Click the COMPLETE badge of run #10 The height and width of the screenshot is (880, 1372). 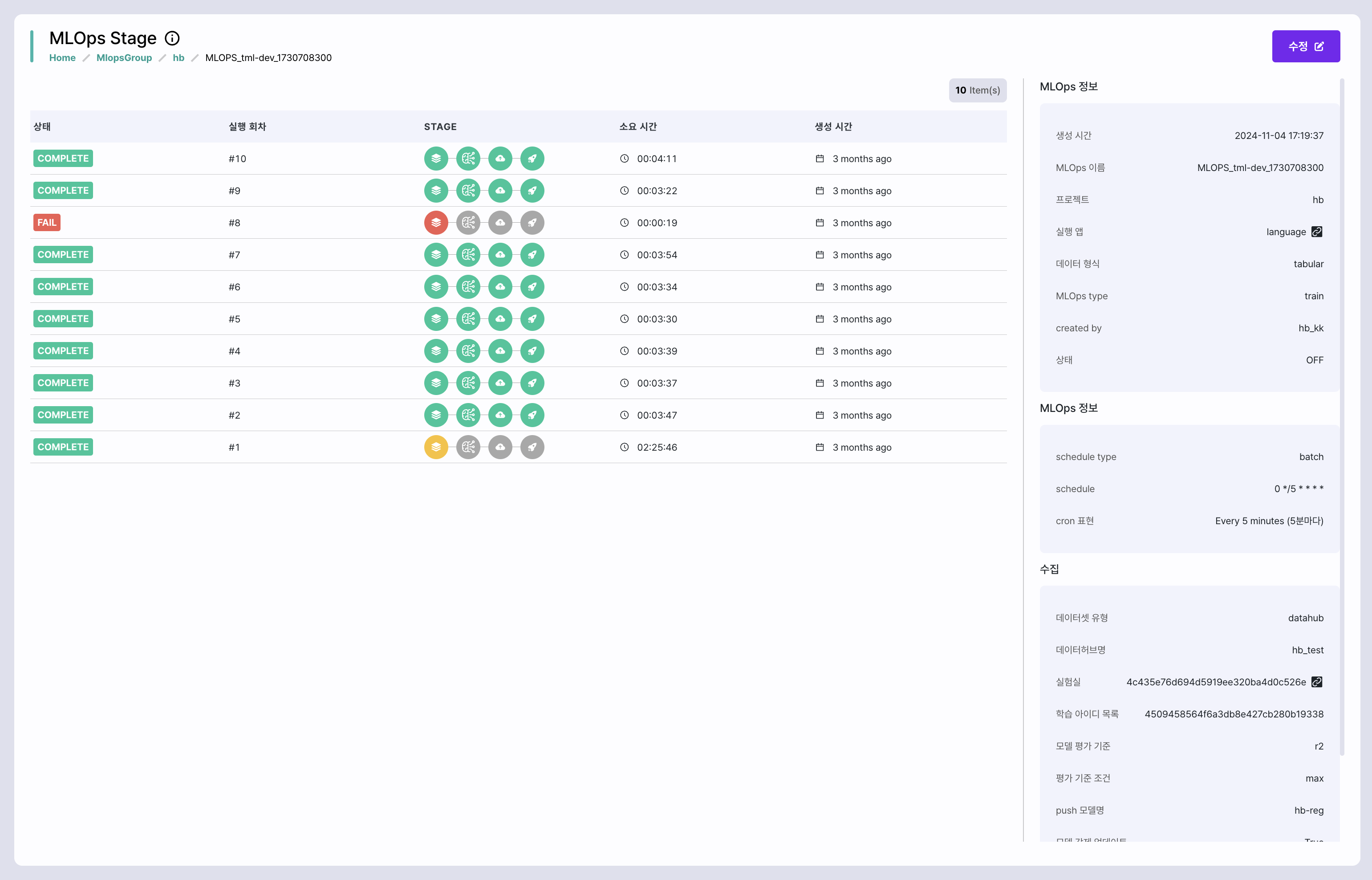point(63,158)
